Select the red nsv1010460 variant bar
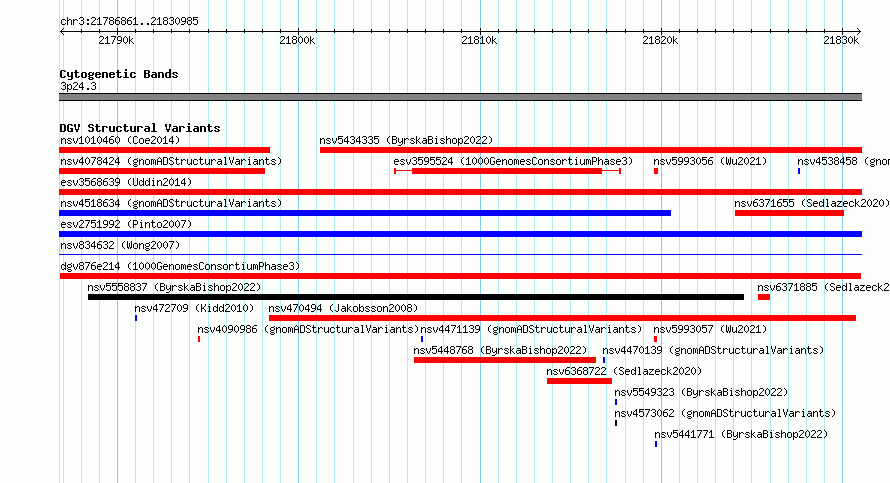Image resolution: width=890 pixels, height=483 pixels. coord(165,150)
